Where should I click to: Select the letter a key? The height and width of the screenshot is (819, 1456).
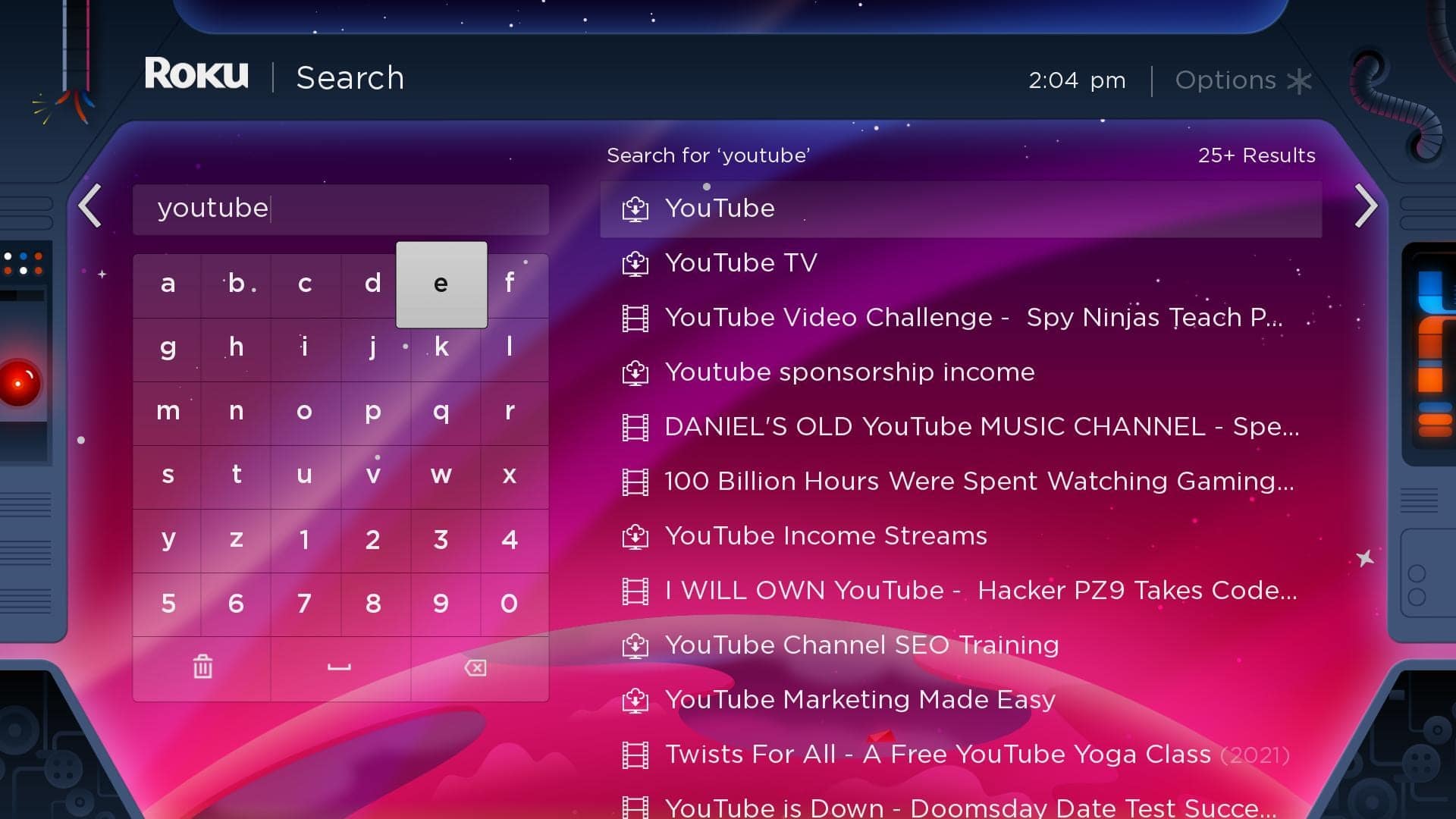coord(168,284)
